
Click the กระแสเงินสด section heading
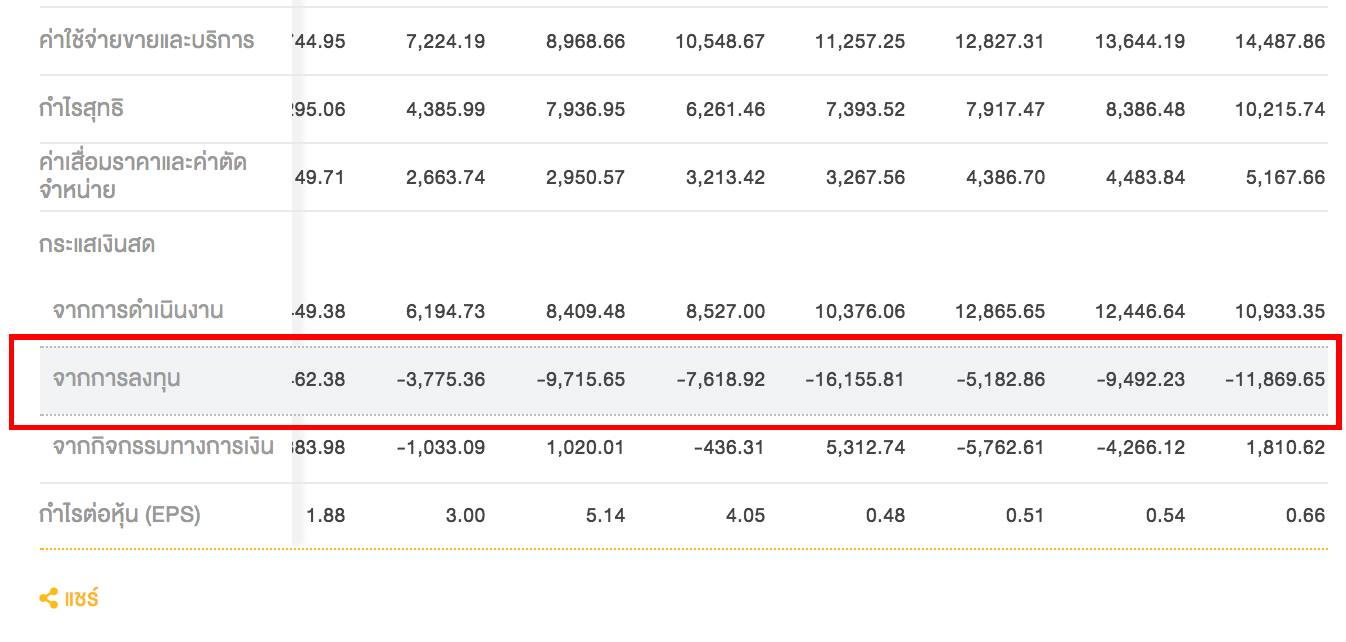coord(97,244)
